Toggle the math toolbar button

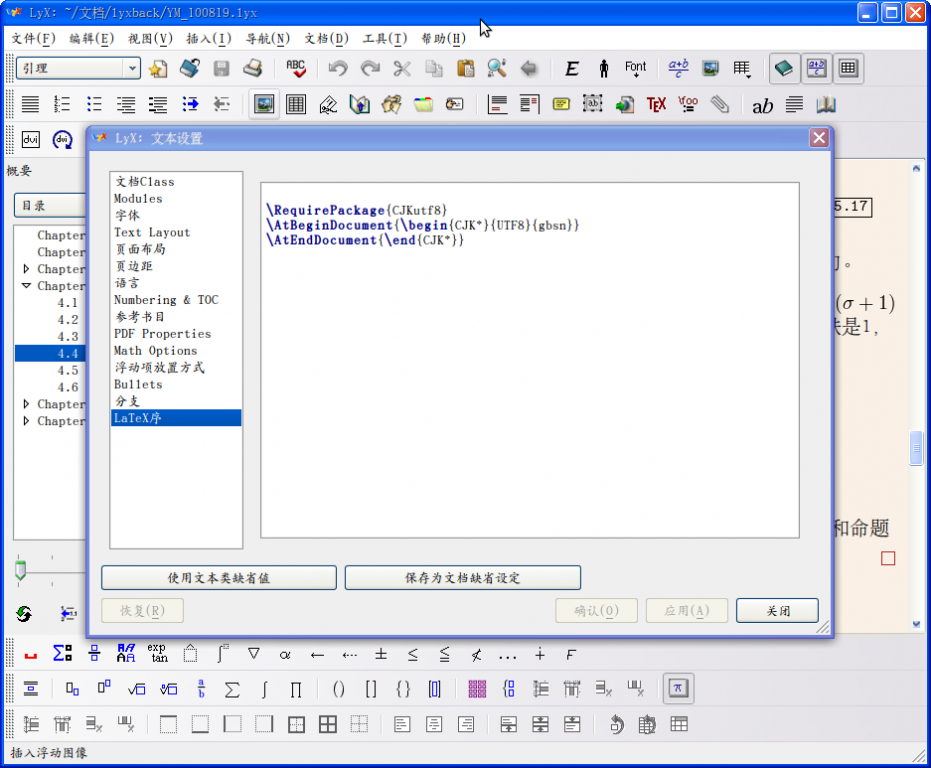click(817, 68)
